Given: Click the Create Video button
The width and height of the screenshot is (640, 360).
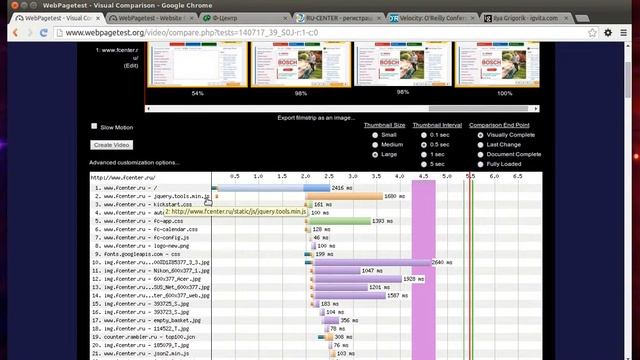Looking at the screenshot, I should click(111, 145).
